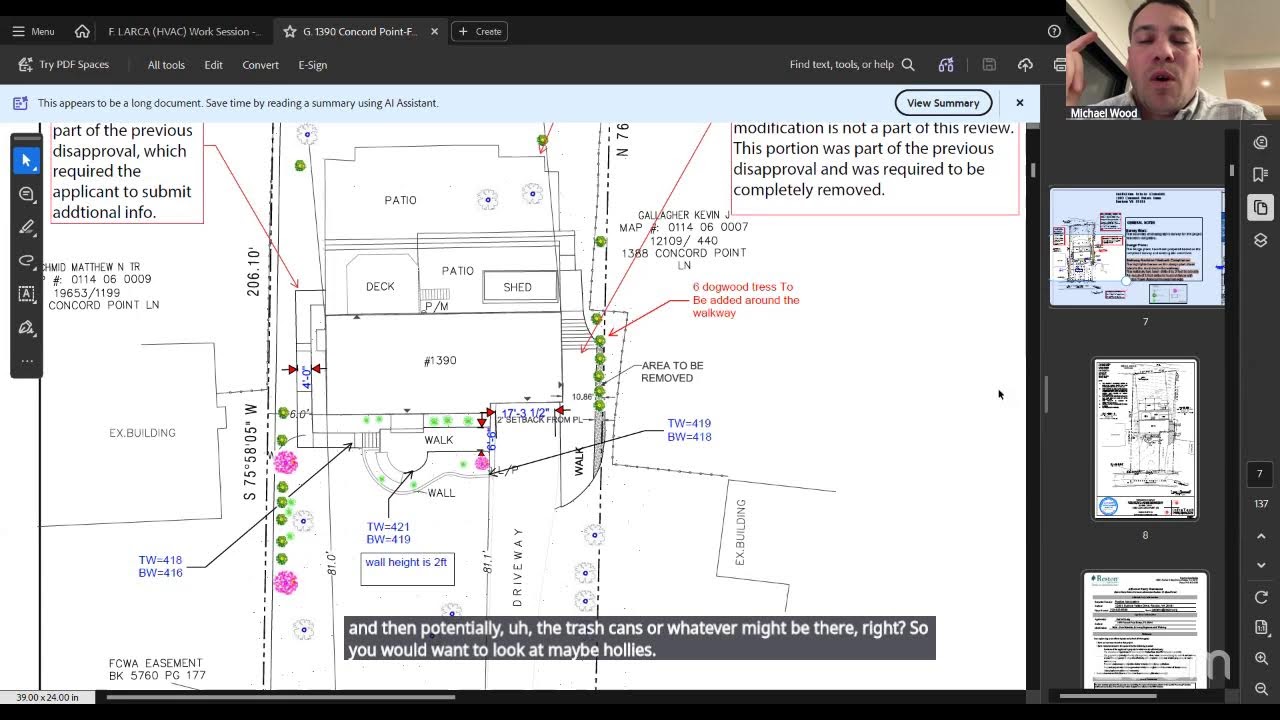Select page 8 thumbnail

coord(1145,439)
